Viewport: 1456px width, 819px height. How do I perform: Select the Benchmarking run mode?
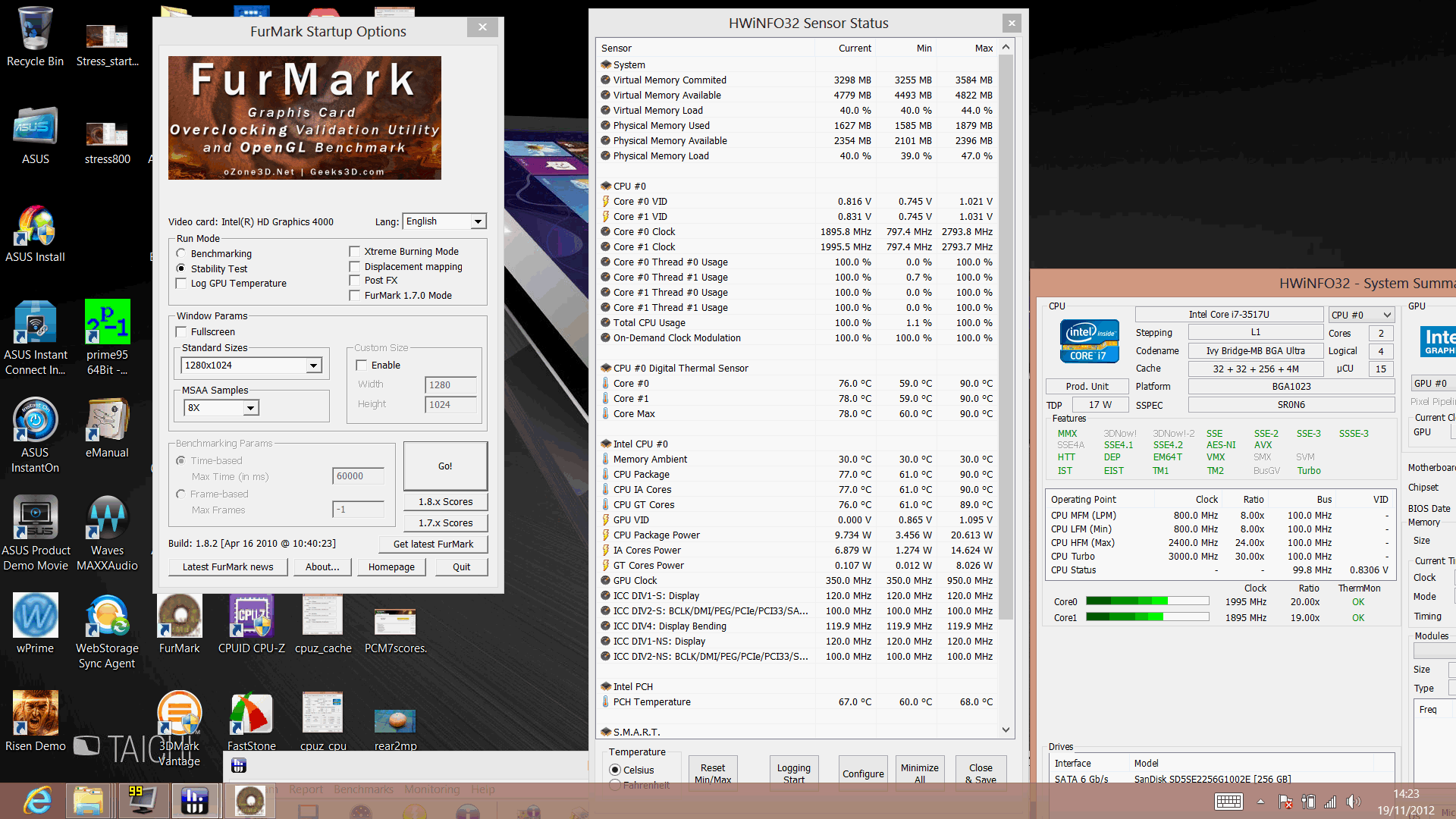[181, 253]
